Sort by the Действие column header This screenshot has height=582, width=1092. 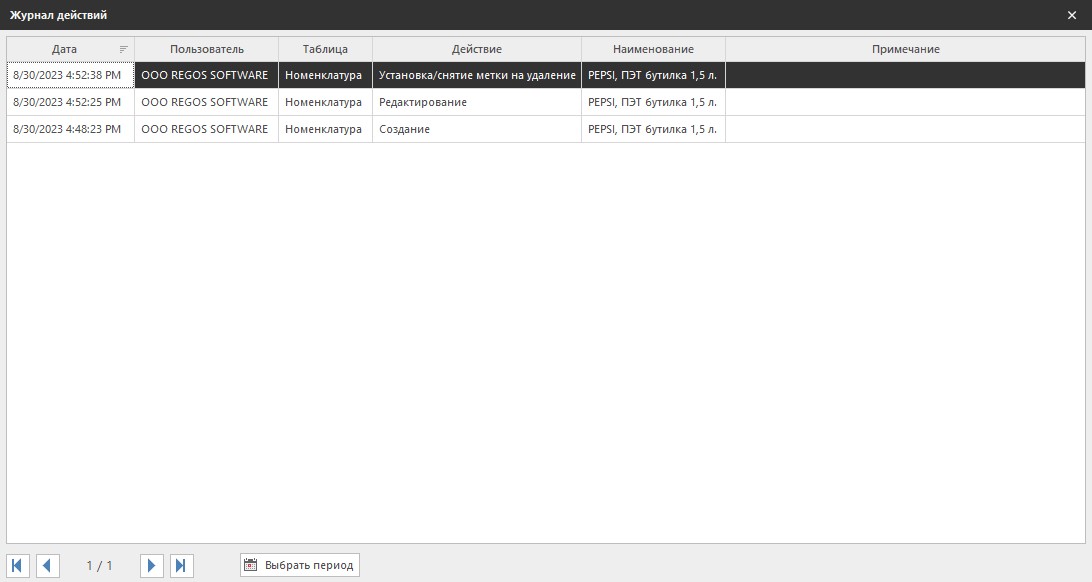[x=476, y=49]
